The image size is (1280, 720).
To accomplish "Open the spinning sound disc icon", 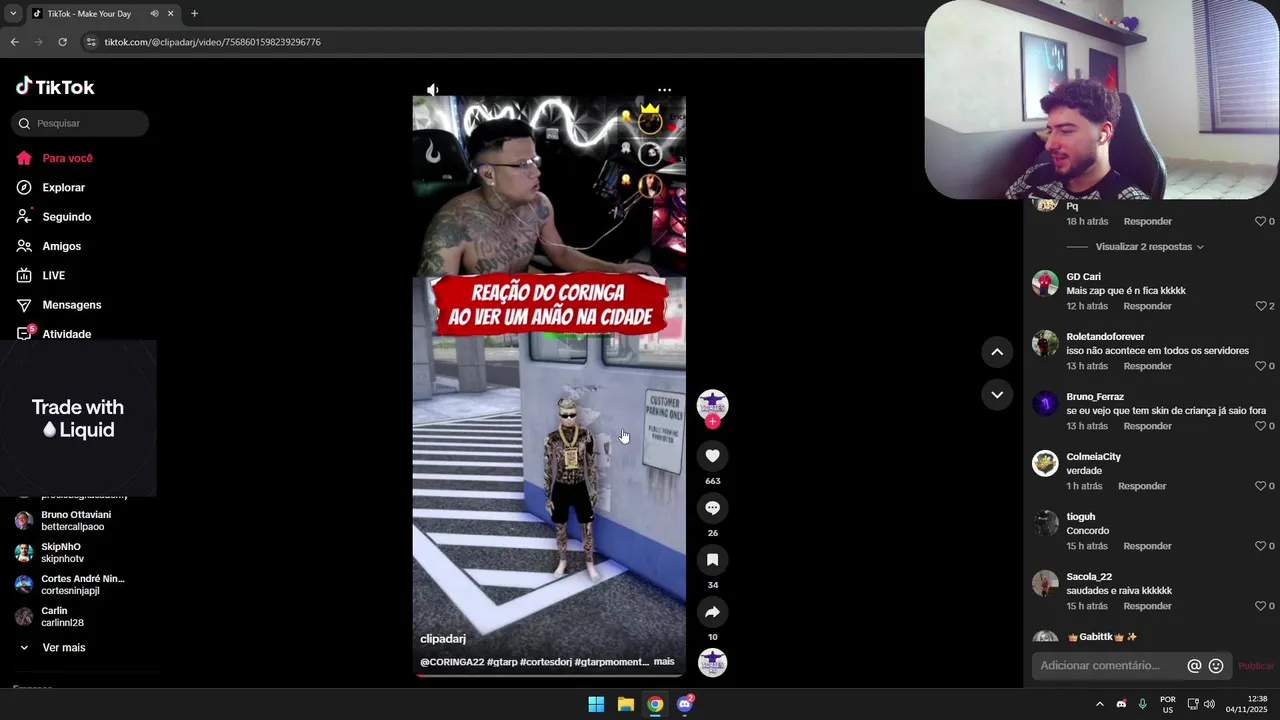I will coord(712,662).
